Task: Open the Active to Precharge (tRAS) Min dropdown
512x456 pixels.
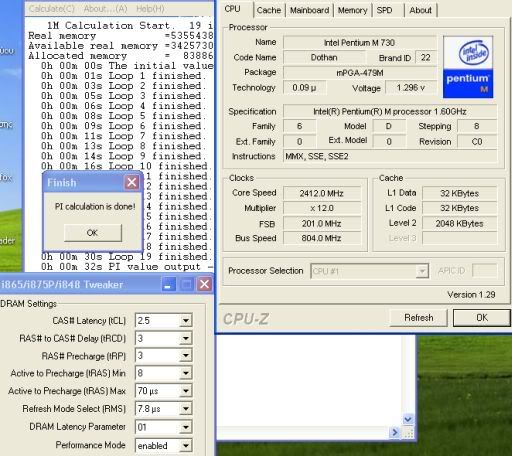Action: (164, 373)
